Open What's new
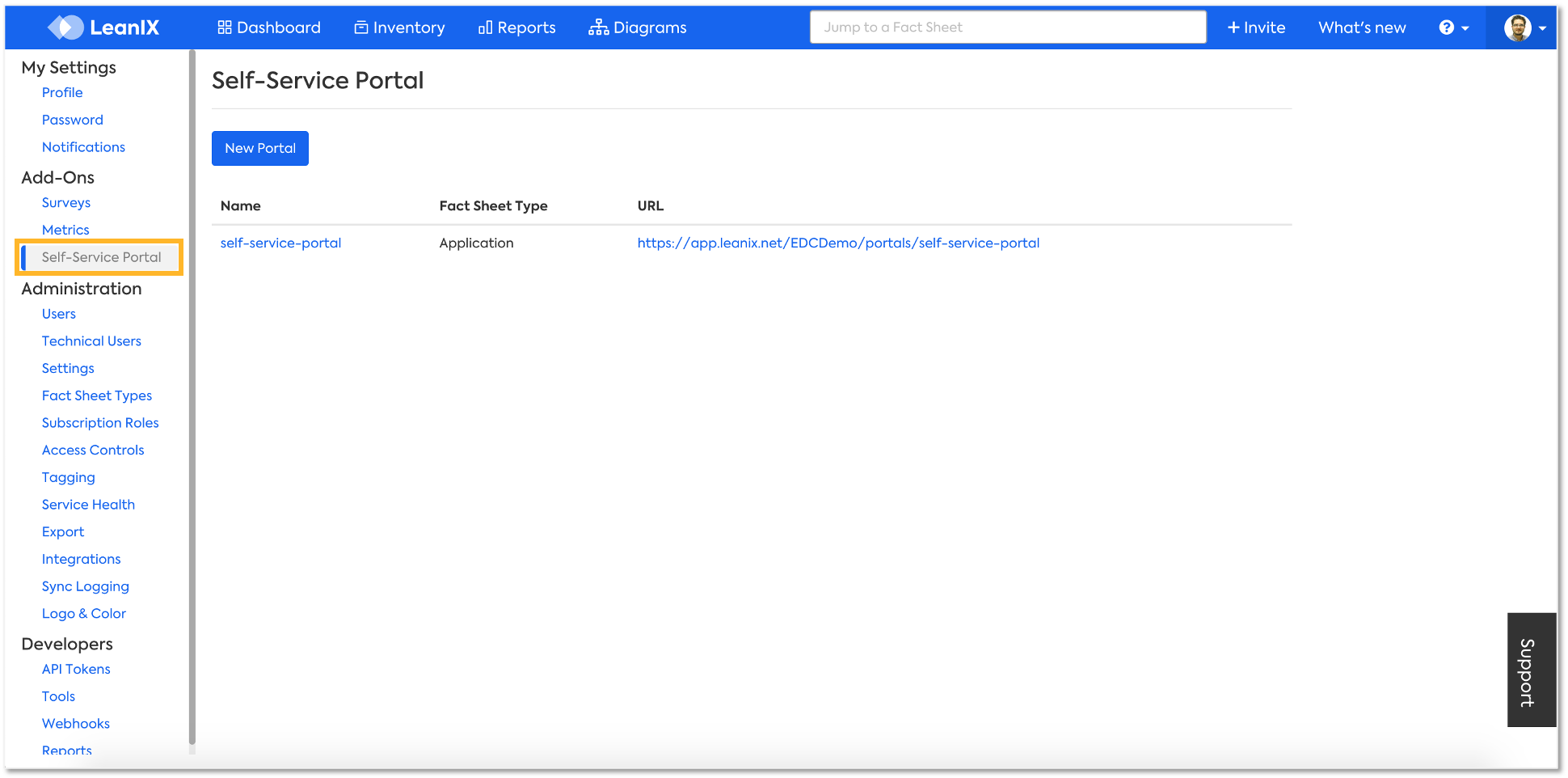This screenshot has height=778, width=1568. pos(1362,27)
